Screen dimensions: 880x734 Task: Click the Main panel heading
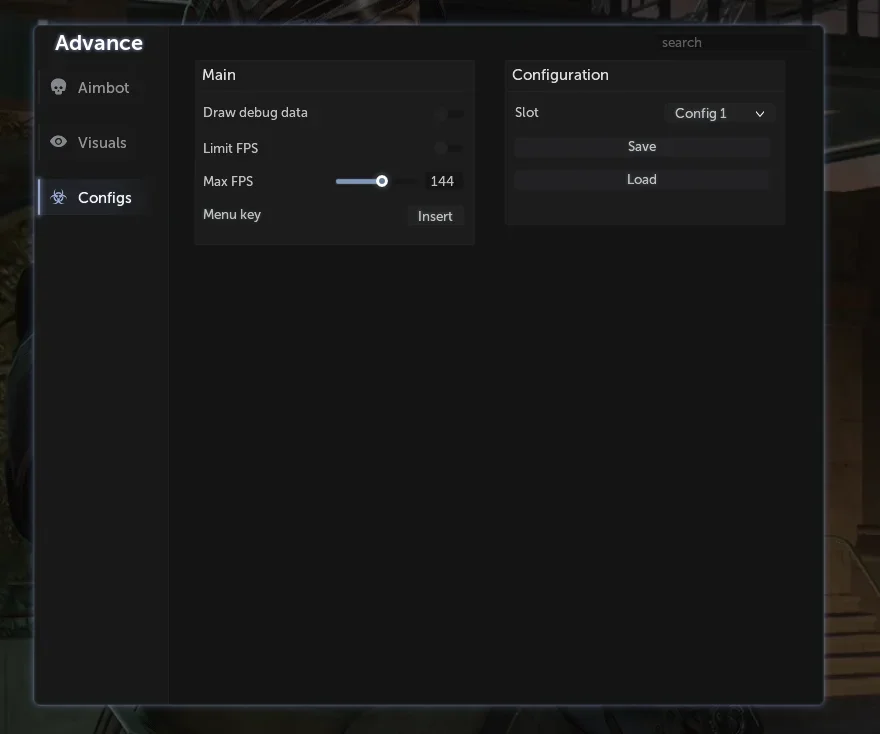click(x=219, y=75)
